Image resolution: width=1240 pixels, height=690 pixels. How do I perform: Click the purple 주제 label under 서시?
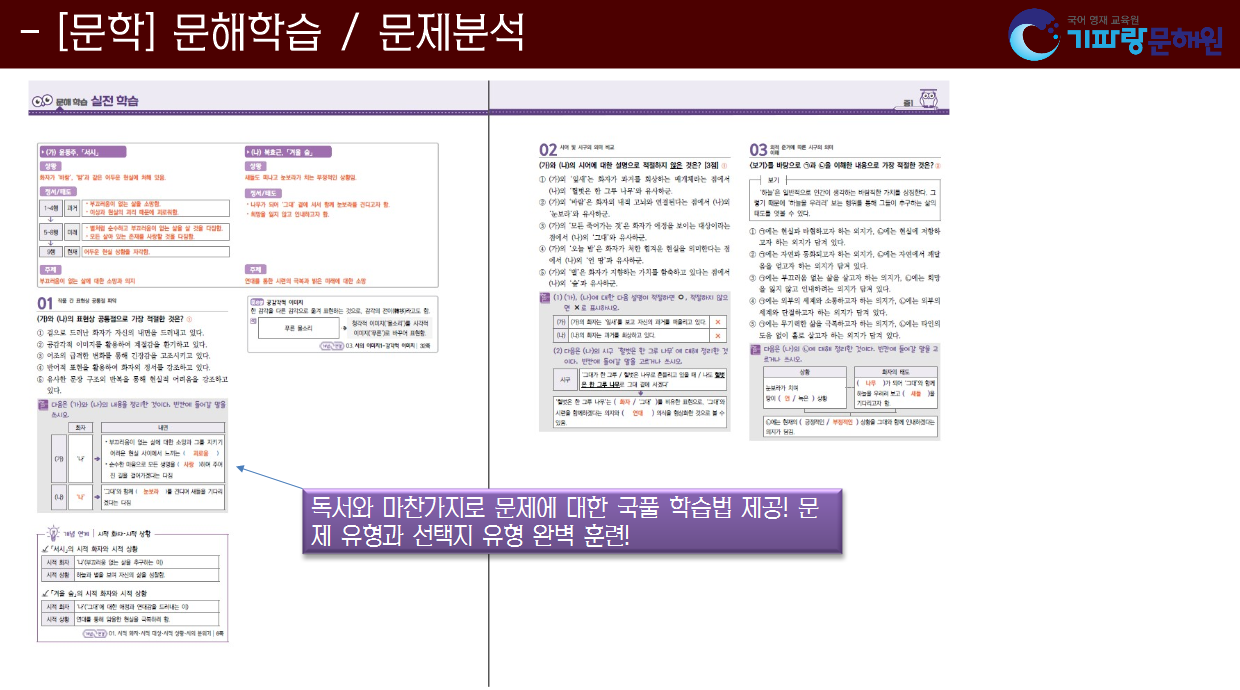[x=50, y=269]
